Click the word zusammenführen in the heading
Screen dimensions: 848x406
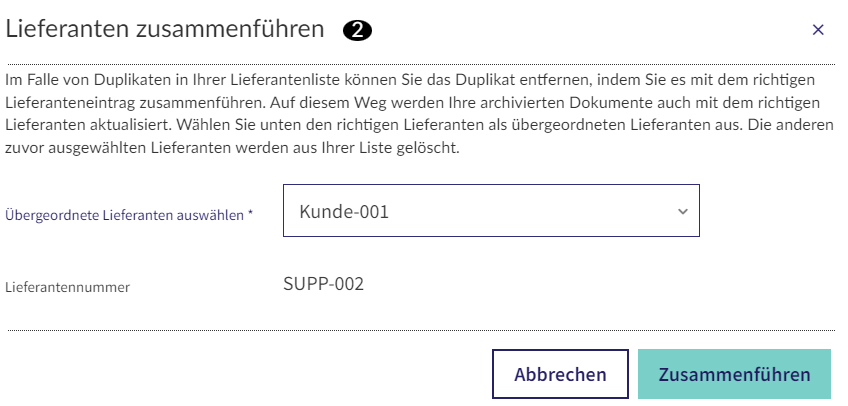(230, 29)
